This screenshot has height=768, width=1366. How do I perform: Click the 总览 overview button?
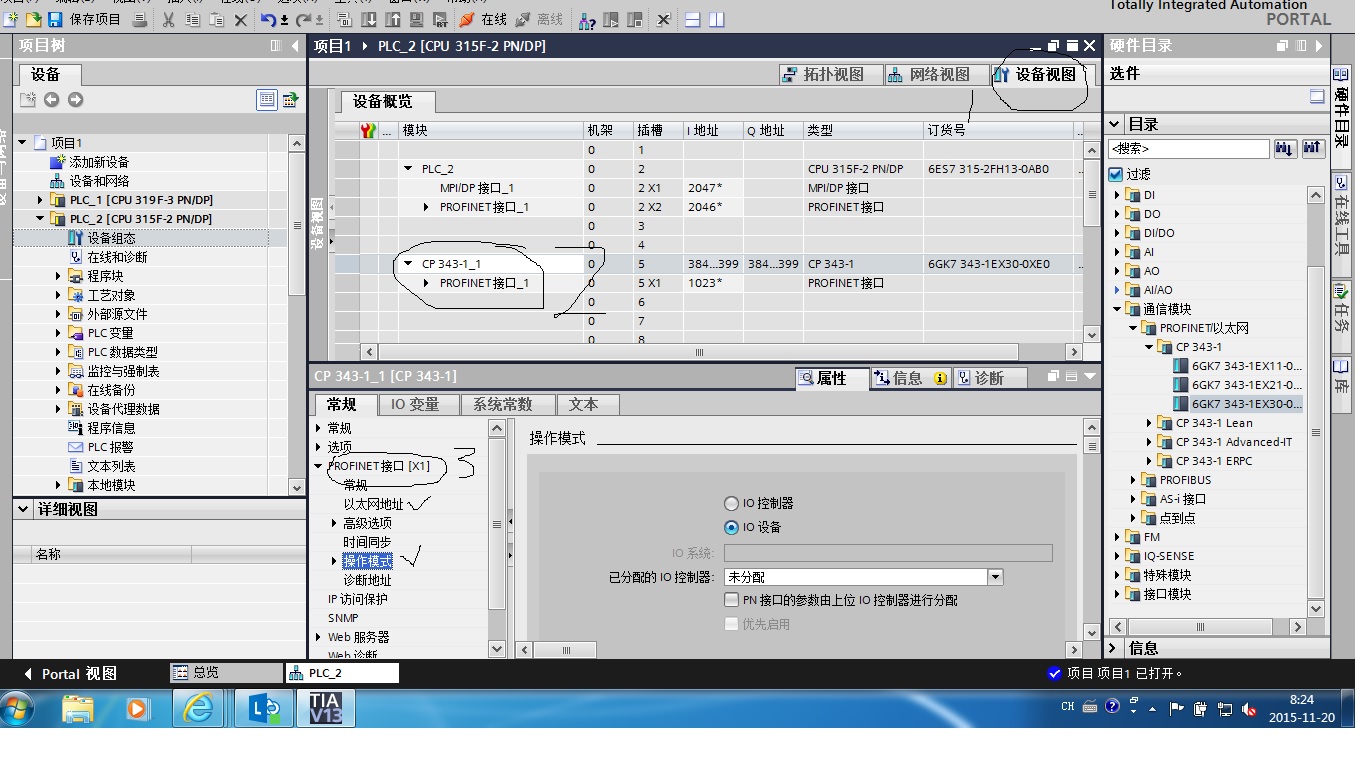coord(227,673)
